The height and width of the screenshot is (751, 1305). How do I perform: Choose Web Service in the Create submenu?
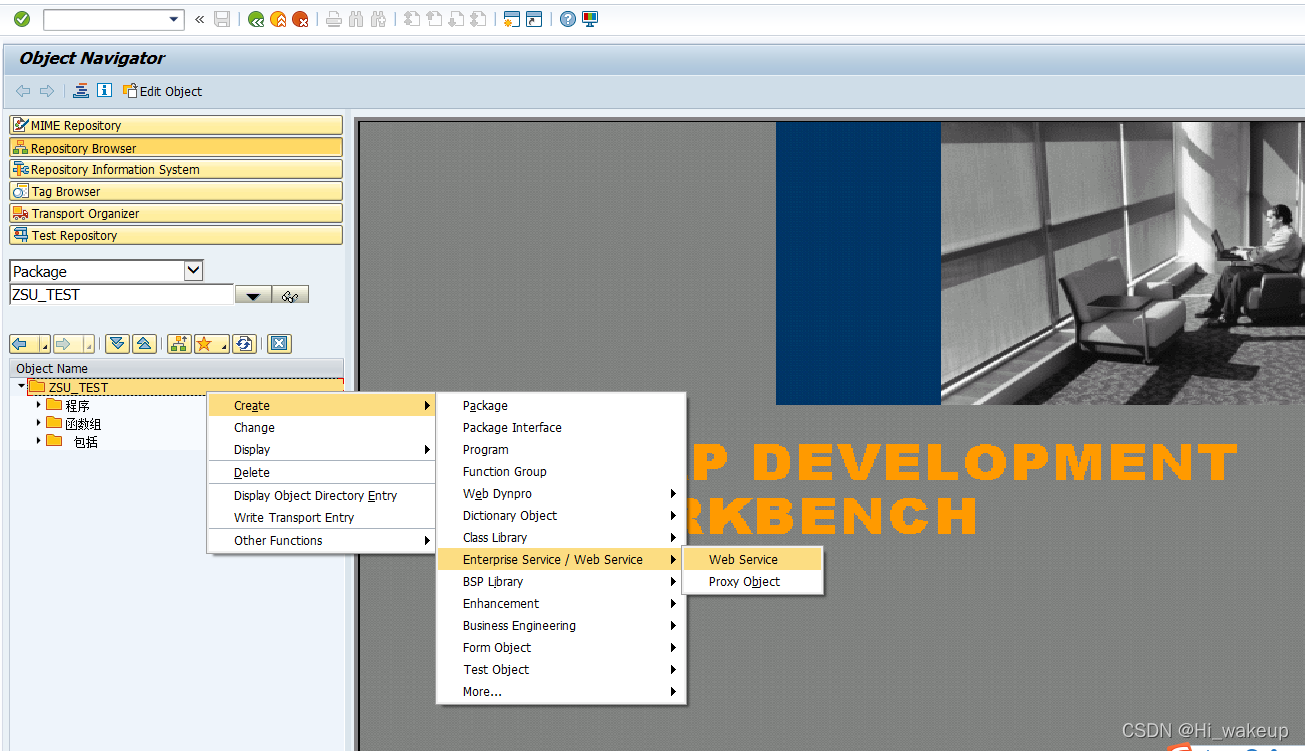point(740,558)
